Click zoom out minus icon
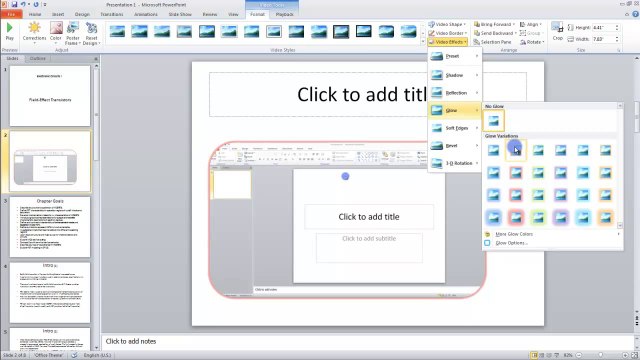Screen dimensions: 640x360 pyautogui.click(x=579, y=355)
